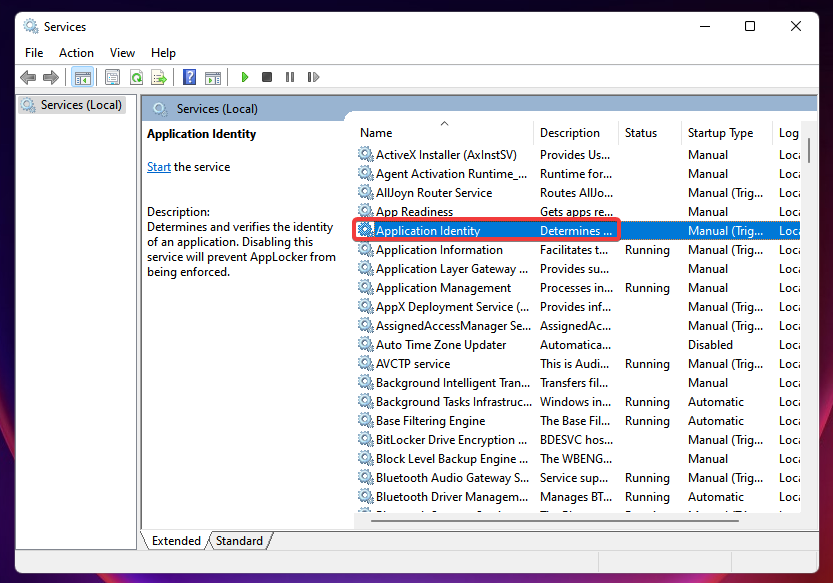The width and height of the screenshot is (833, 583).
Task: Select gear icon of AllJoyn Router Service
Action: pos(366,192)
